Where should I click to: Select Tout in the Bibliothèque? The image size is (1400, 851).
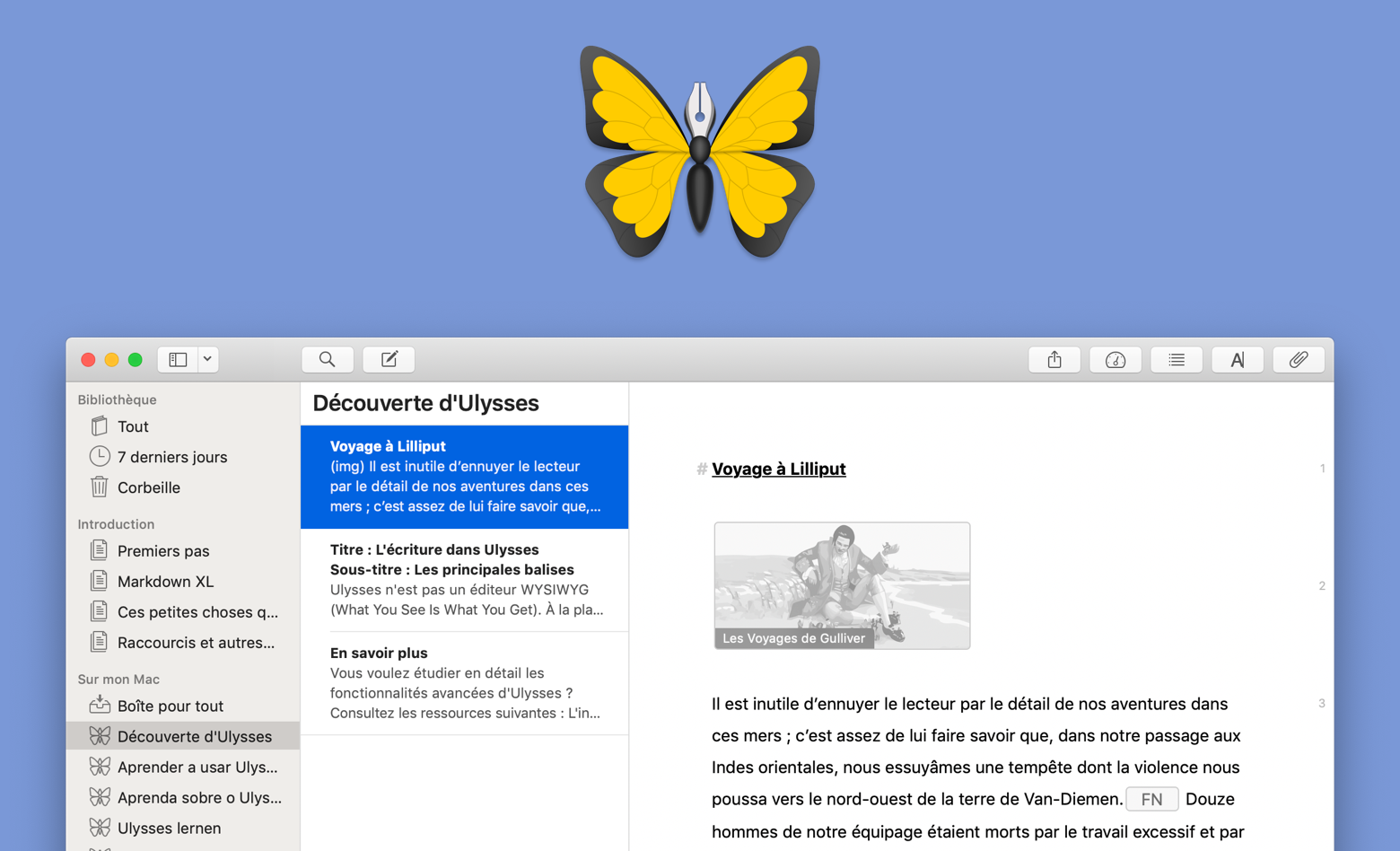click(183, 426)
